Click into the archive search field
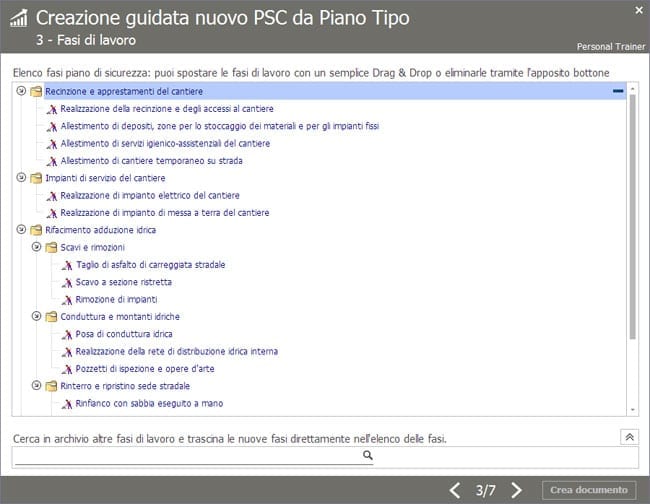 pos(194,456)
